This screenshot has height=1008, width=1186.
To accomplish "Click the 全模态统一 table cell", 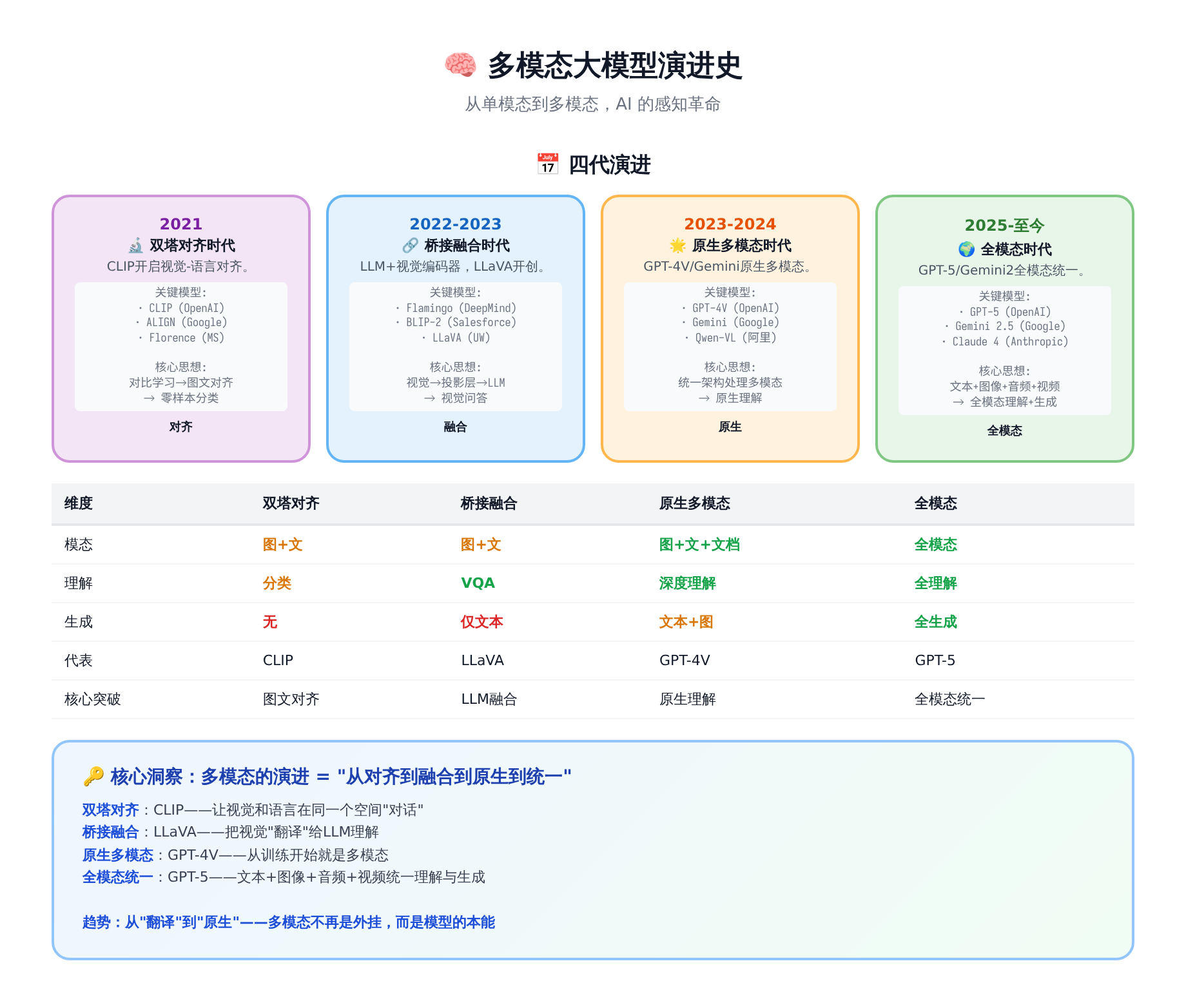I will [x=950, y=699].
